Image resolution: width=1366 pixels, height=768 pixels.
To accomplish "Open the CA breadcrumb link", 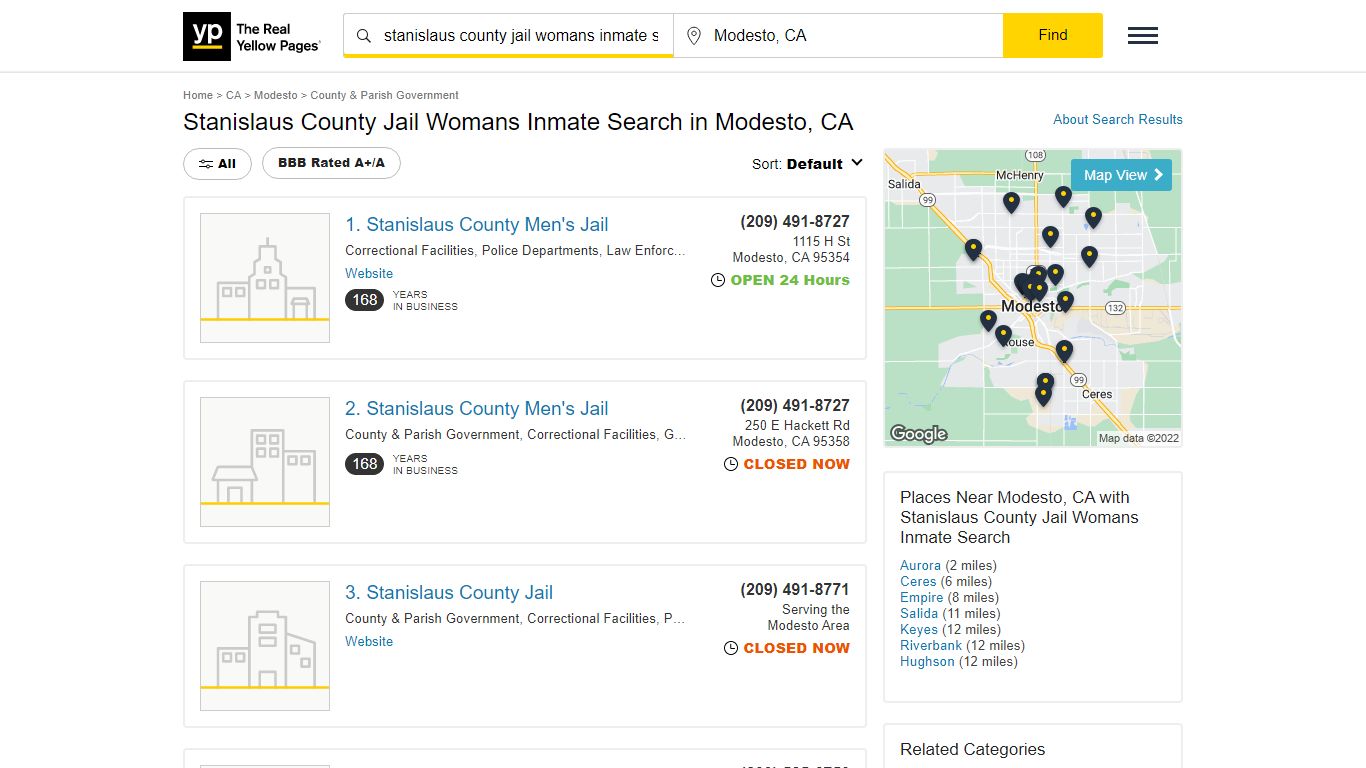I will [x=233, y=95].
